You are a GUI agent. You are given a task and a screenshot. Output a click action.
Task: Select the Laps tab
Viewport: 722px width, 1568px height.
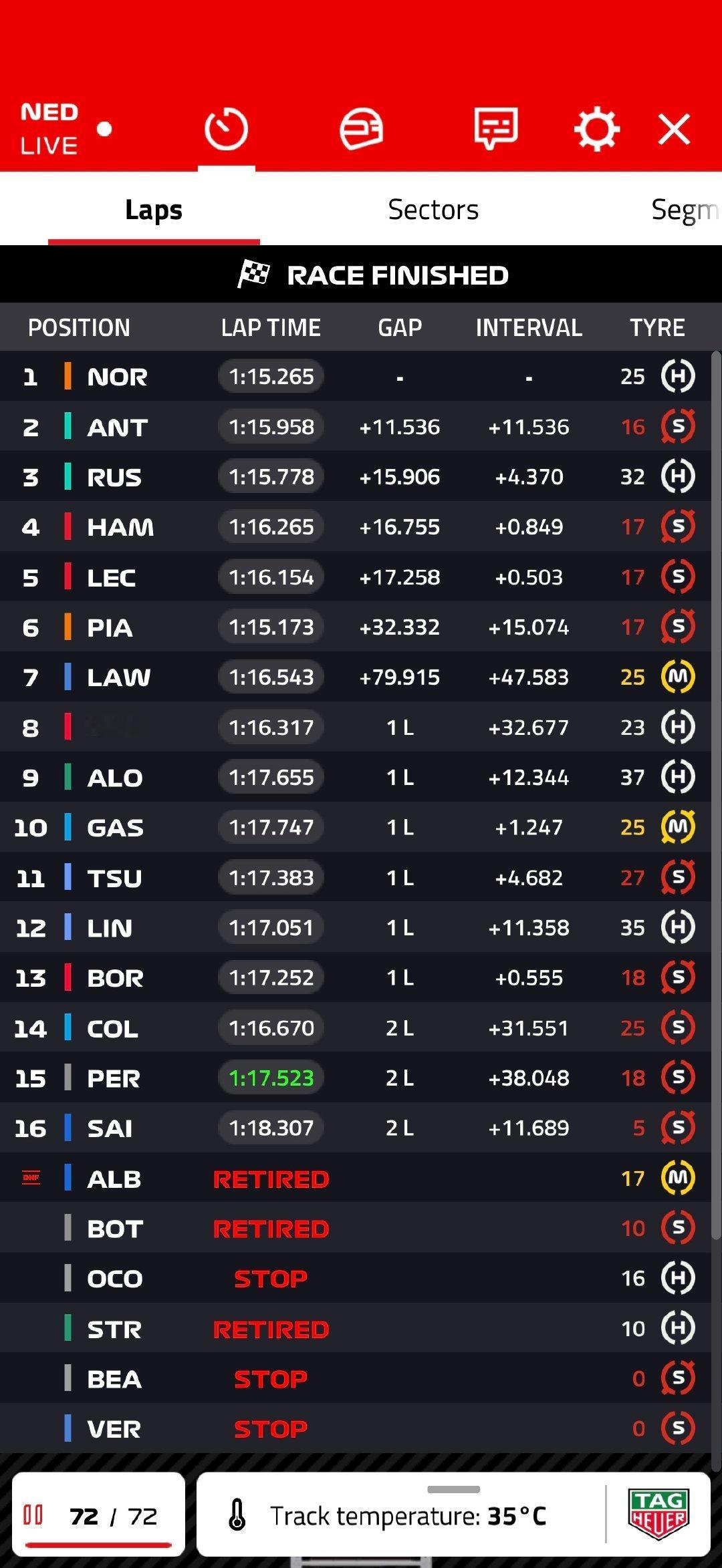[x=154, y=210]
